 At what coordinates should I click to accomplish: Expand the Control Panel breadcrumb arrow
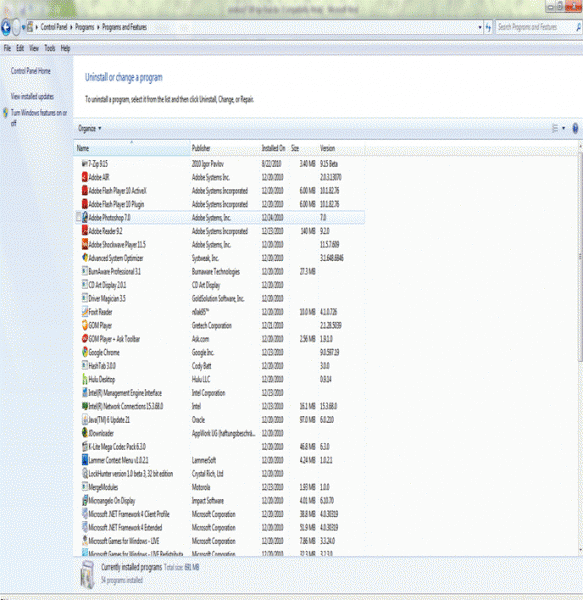(71, 27)
